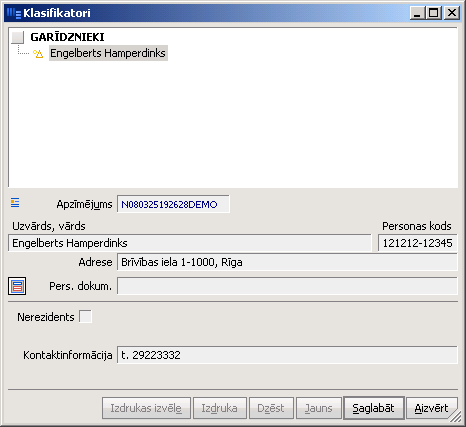
Task: Open the personal document form icon button
Action: (17, 286)
